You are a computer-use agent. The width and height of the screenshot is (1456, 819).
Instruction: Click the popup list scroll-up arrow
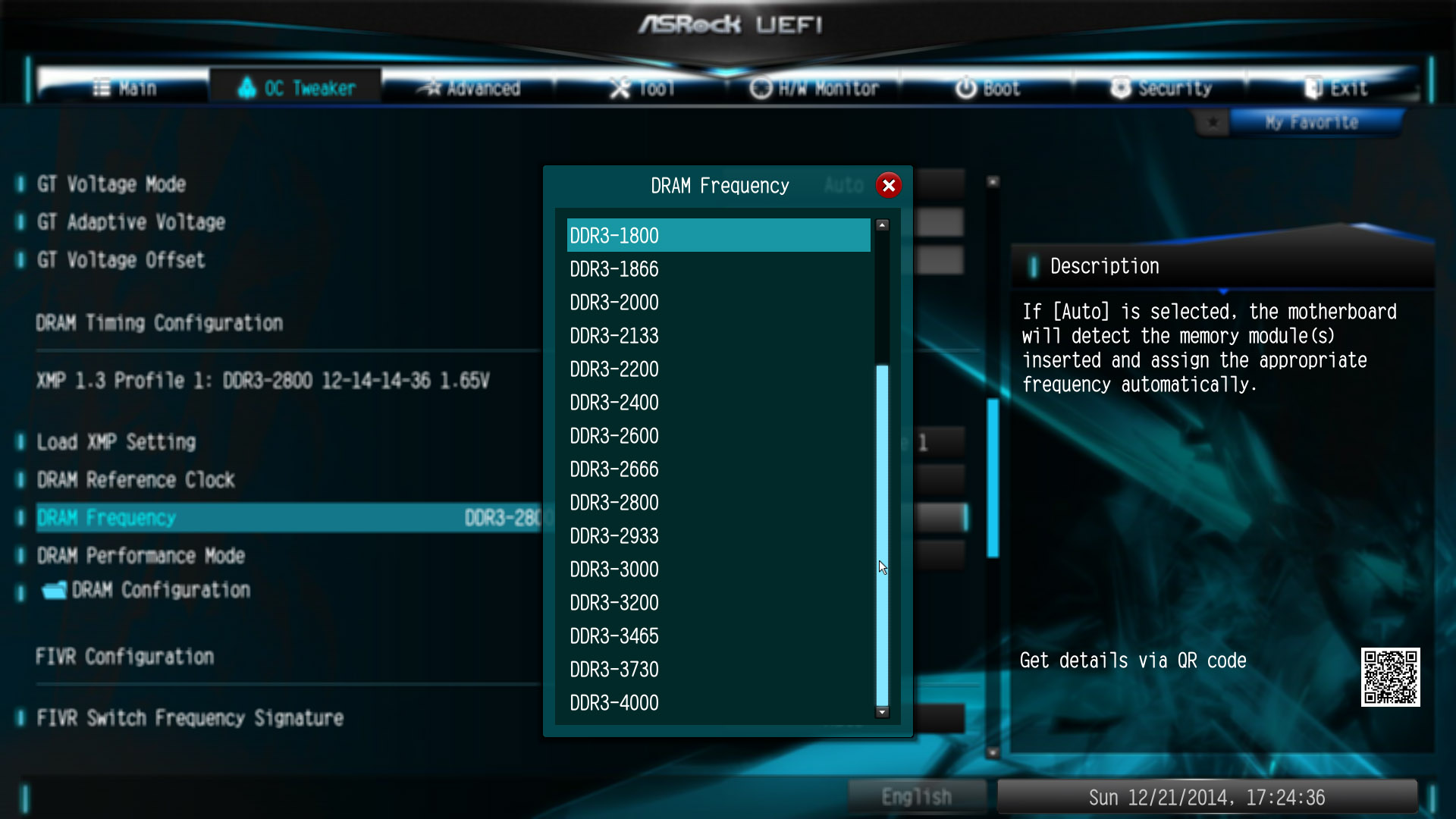click(882, 225)
